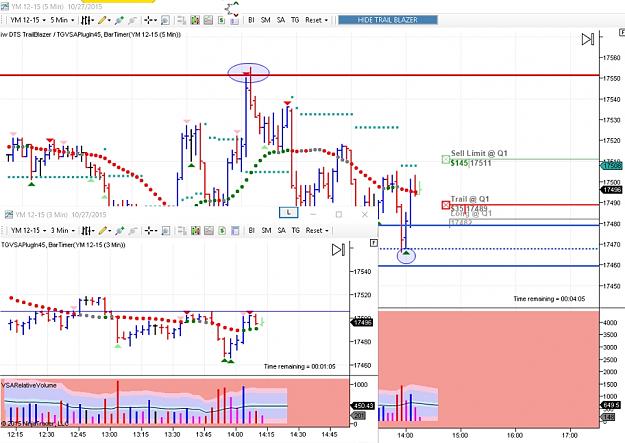Viewport: 625px width, 443px height.
Task: Click the greyed-out icon after the dropper in 3 Min toolbar
Action: pyautogui.click(x=133, y=230)
